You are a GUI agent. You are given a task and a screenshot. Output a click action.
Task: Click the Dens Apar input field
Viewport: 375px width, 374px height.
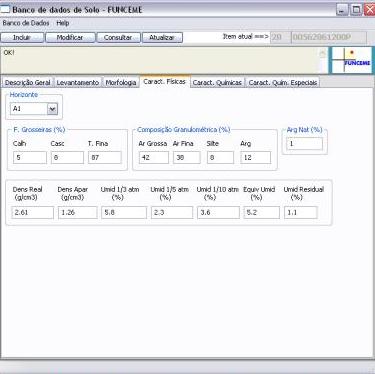pos(78,212)
